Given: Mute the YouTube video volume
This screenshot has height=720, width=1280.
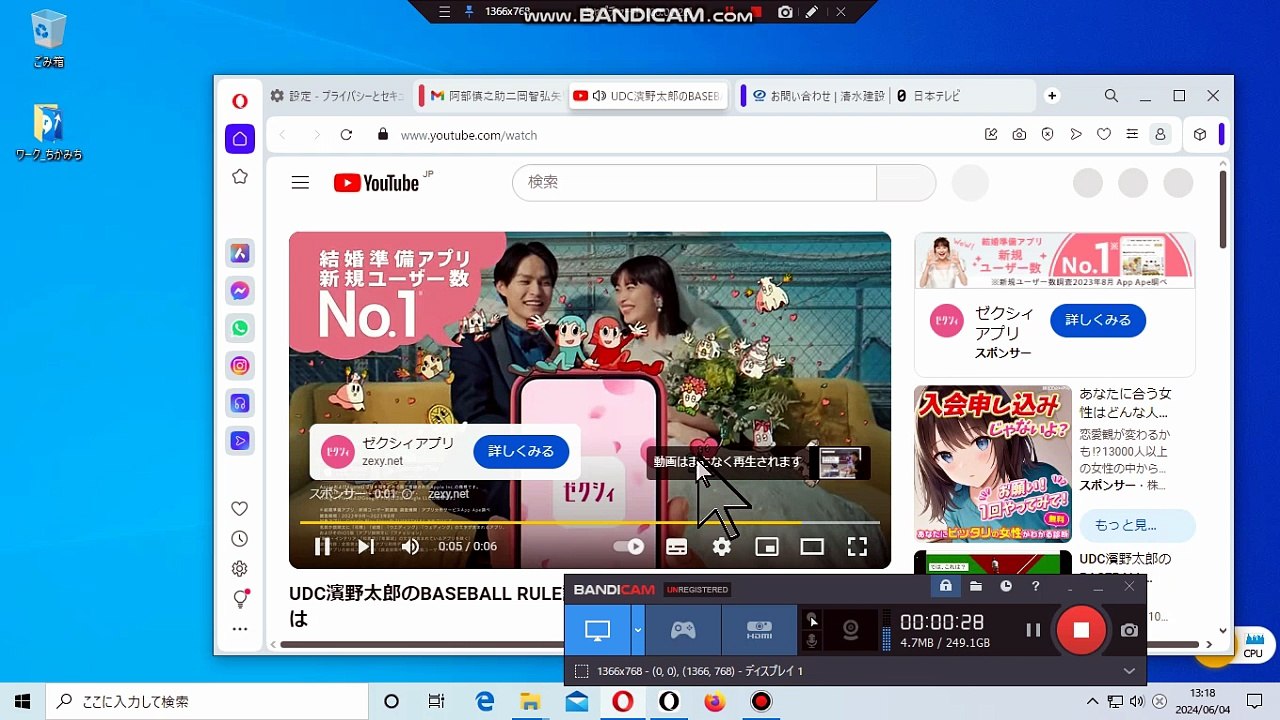Looking at the screenshot, I should click(410, 546).
